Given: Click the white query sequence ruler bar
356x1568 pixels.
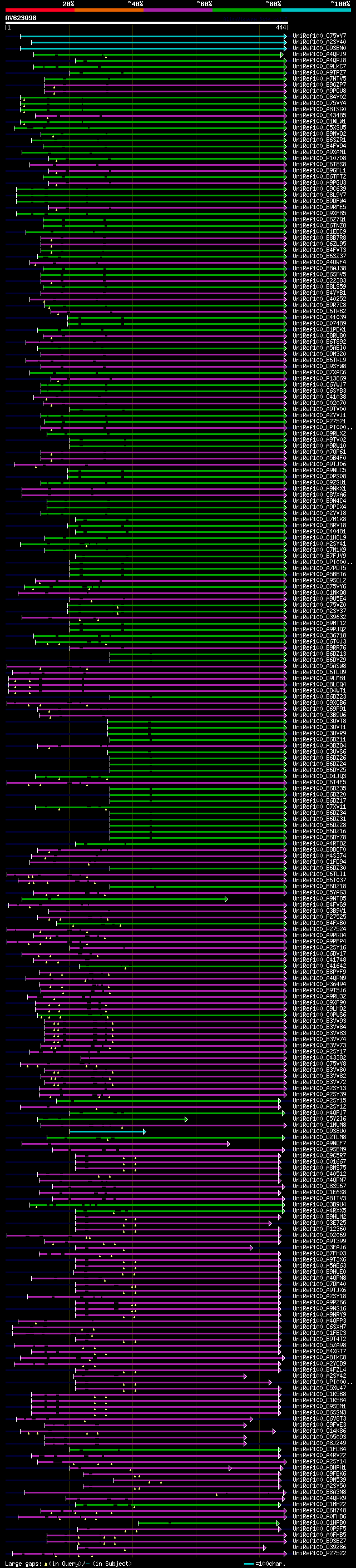Looking at the screenshot, I should coord(146,23).
